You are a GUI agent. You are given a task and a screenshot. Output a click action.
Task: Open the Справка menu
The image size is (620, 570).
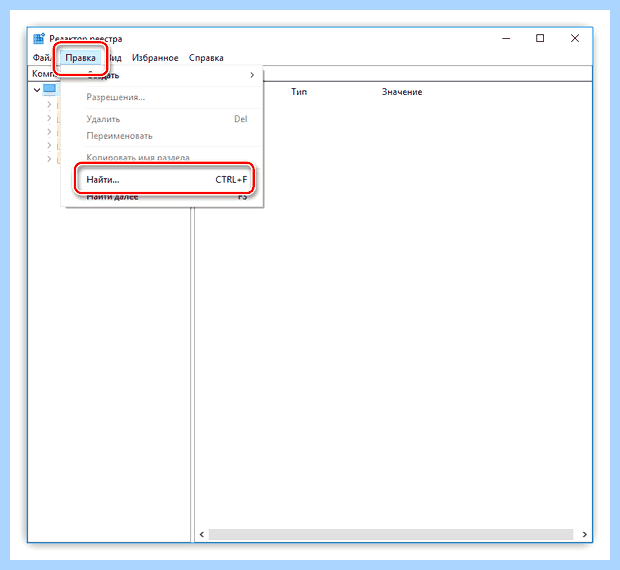(206, 58)
